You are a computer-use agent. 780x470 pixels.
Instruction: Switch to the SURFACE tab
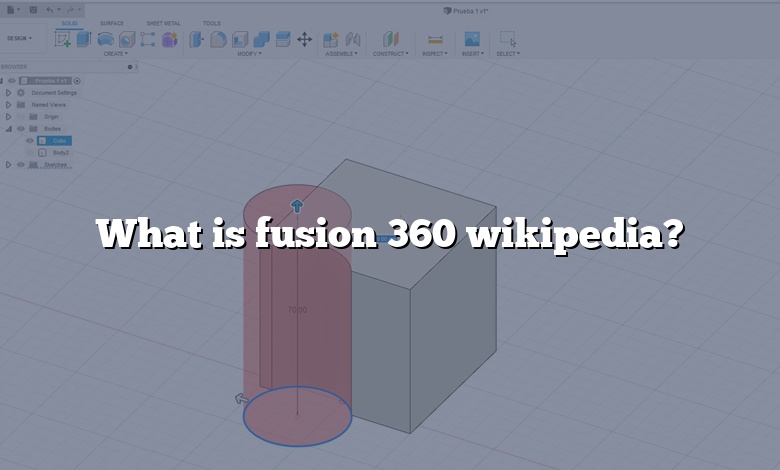tap(112, 23)
